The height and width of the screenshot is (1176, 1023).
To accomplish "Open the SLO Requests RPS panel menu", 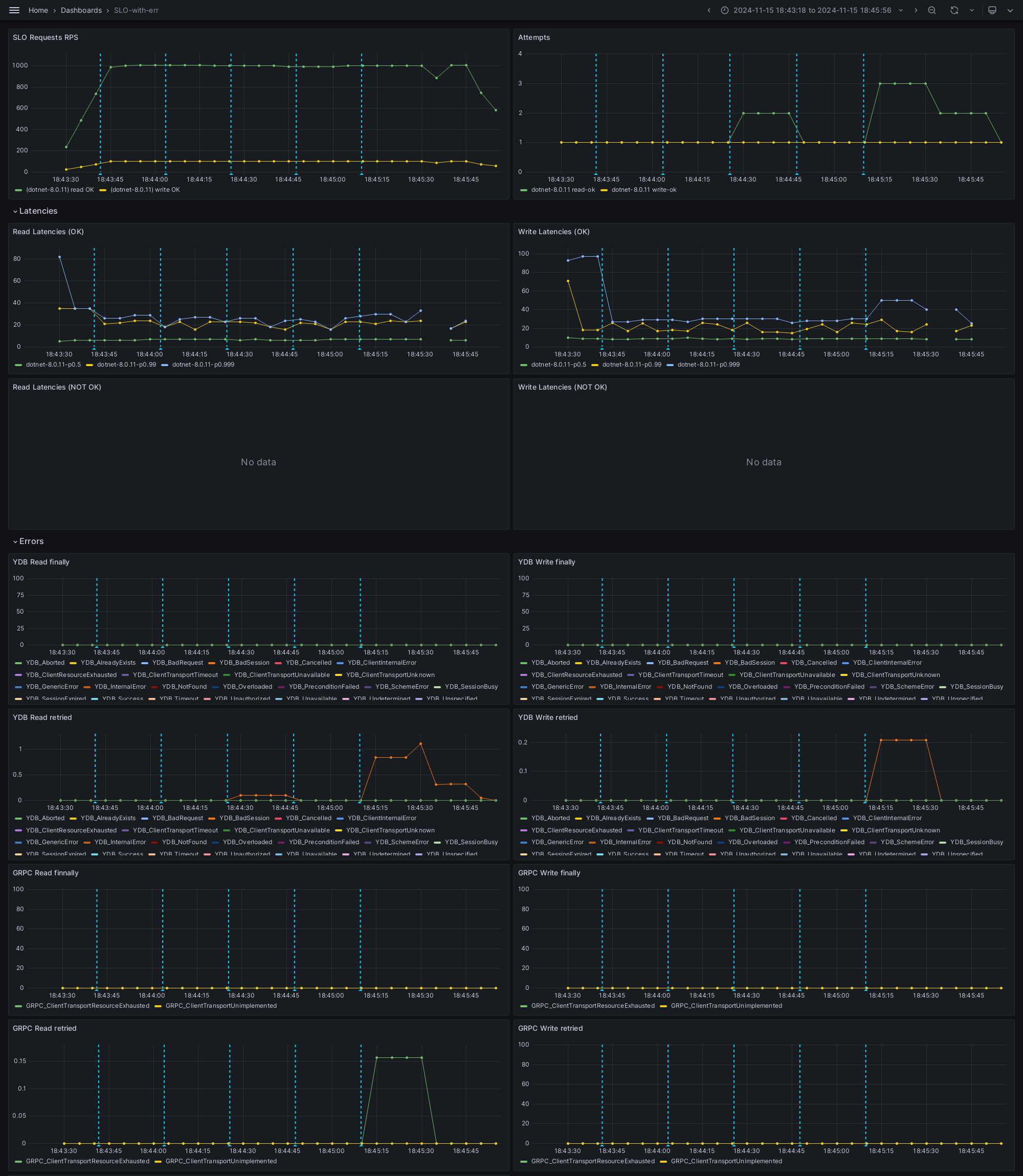I will tap(46, 38).
